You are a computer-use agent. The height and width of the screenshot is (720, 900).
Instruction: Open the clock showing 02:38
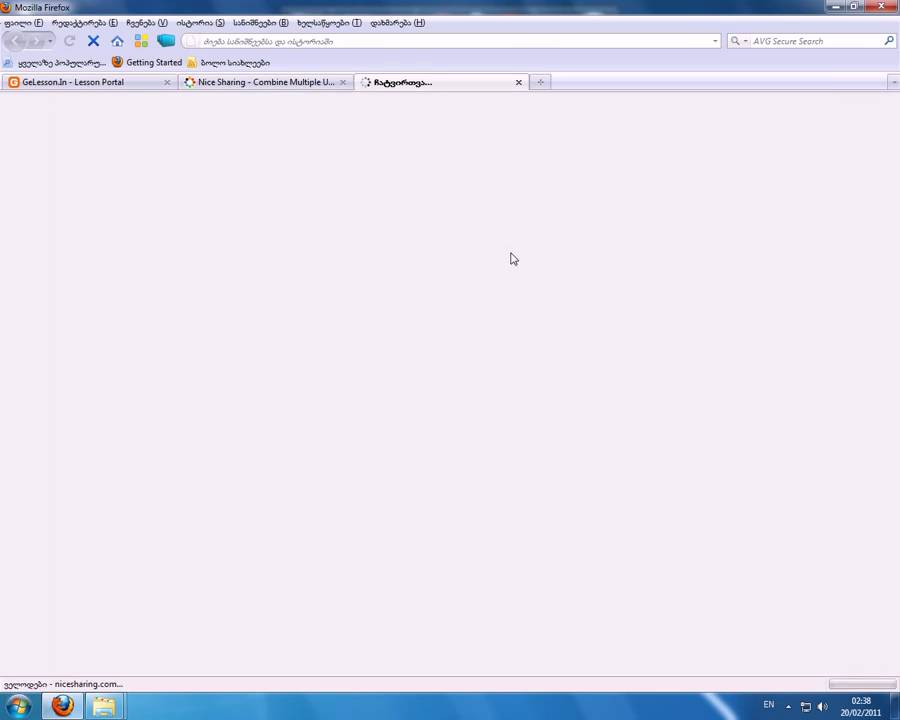click(861, 706)
